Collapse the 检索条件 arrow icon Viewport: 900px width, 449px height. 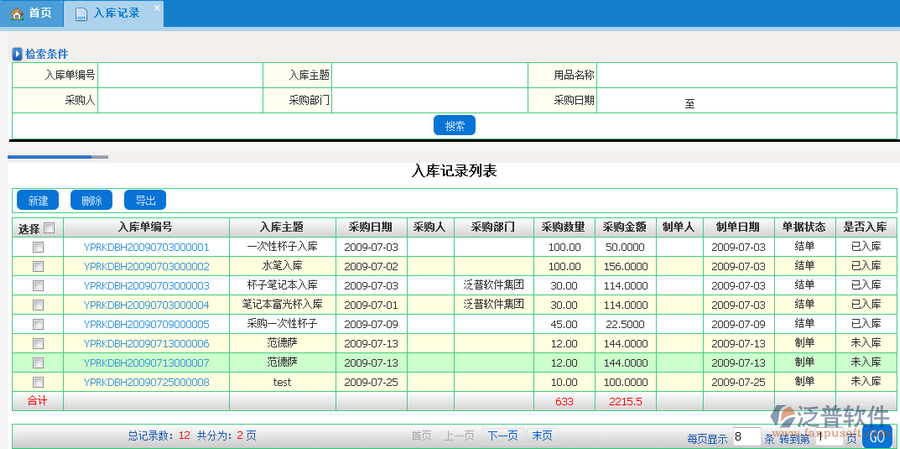[x=17, y=54]
